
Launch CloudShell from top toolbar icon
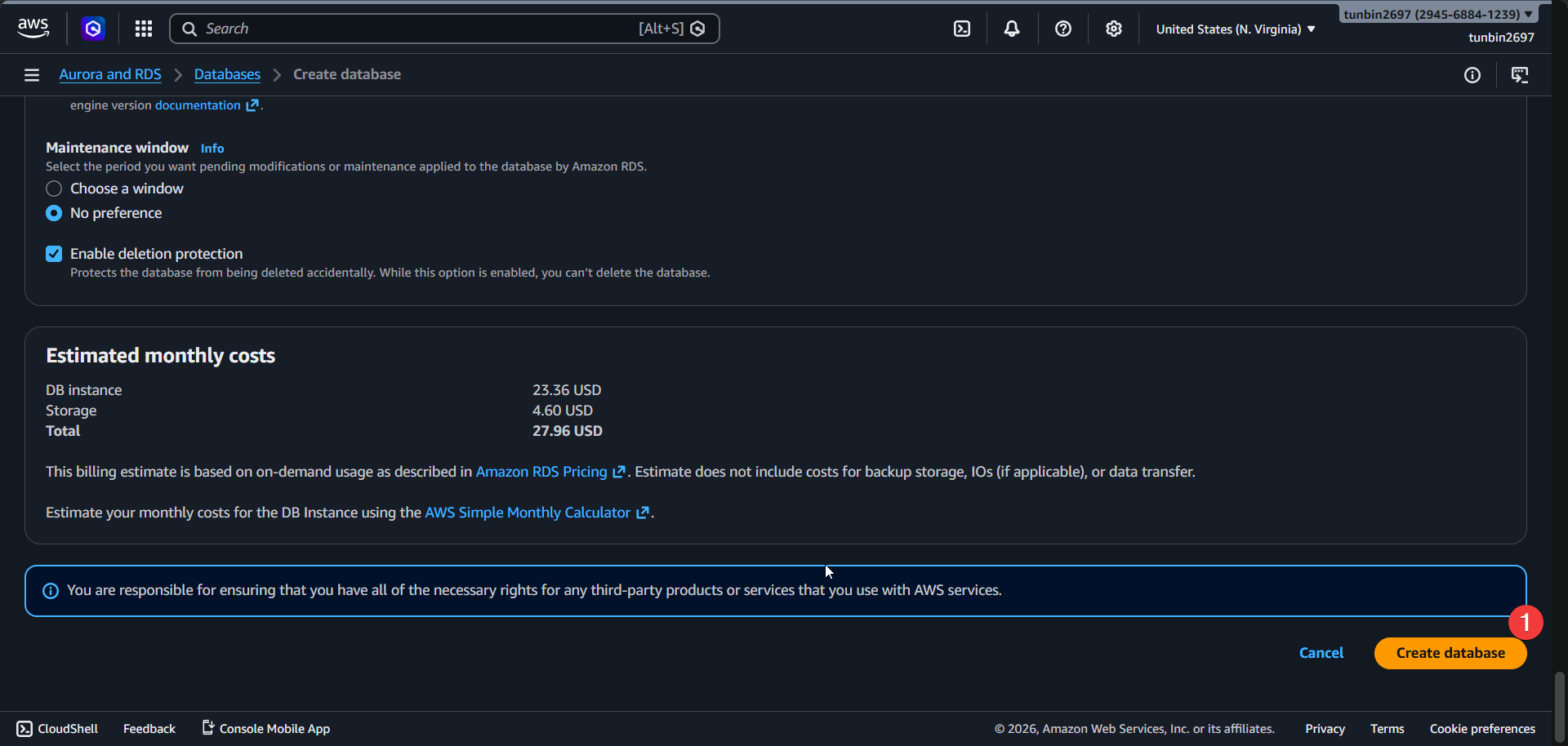pos(962,29)
